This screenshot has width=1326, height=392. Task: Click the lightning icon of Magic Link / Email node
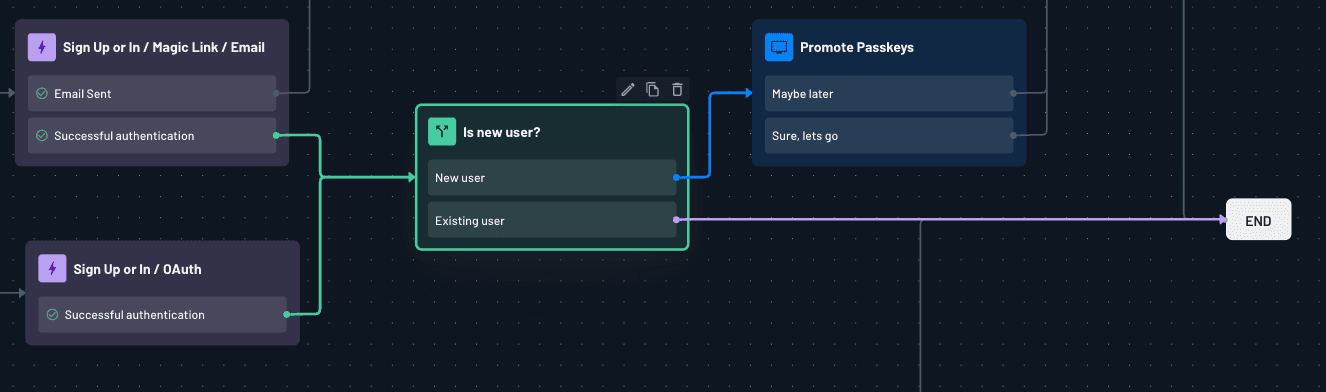[42, 47]
